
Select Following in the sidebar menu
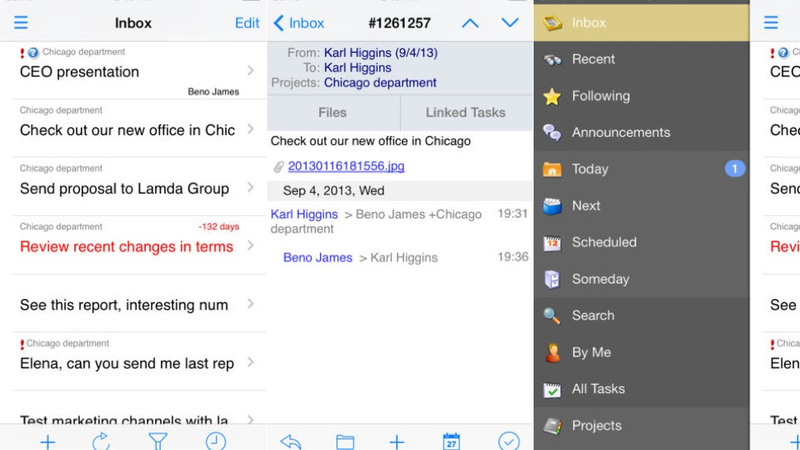641,96
